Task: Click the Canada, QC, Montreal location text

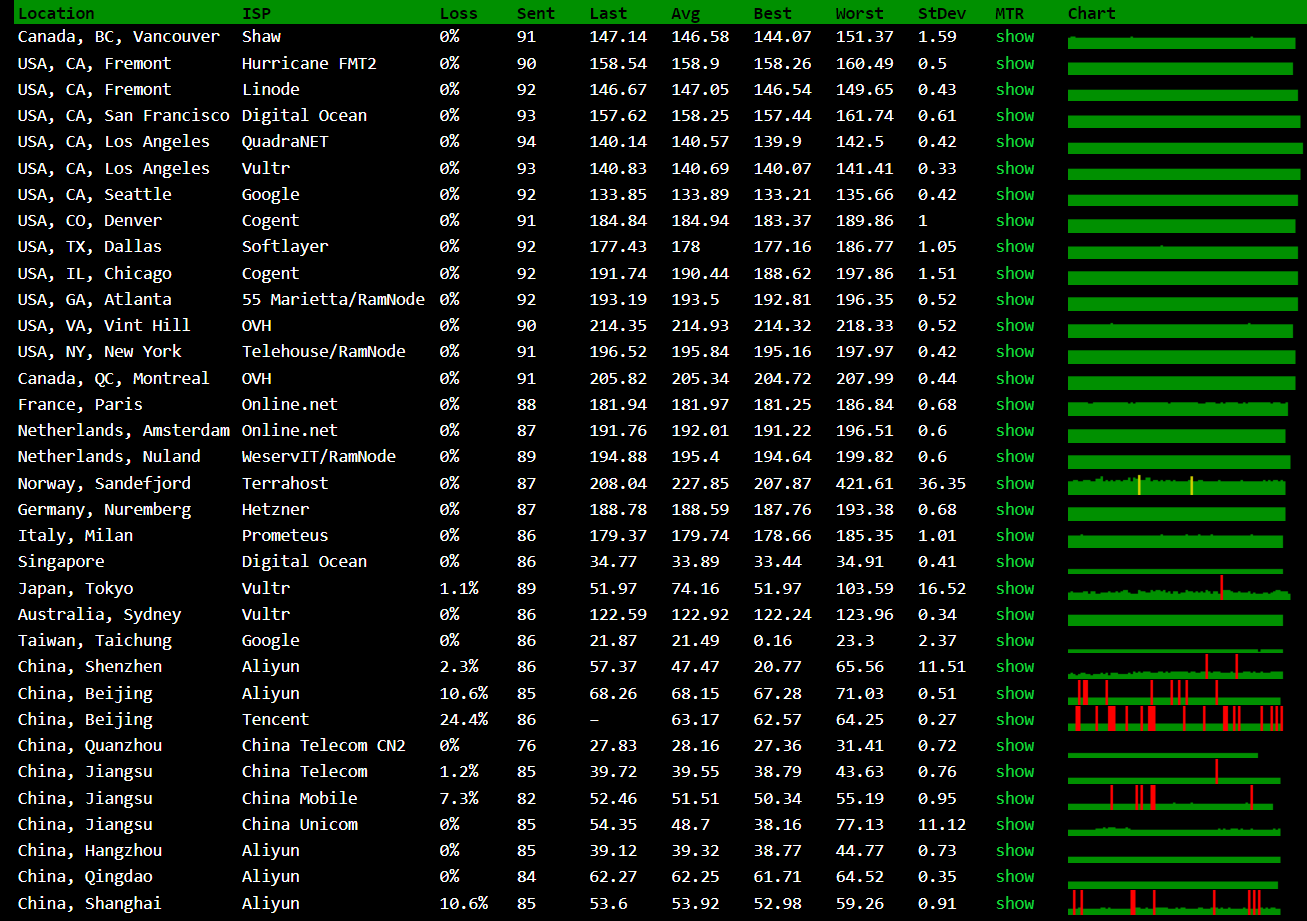Action: coord(114,378)
